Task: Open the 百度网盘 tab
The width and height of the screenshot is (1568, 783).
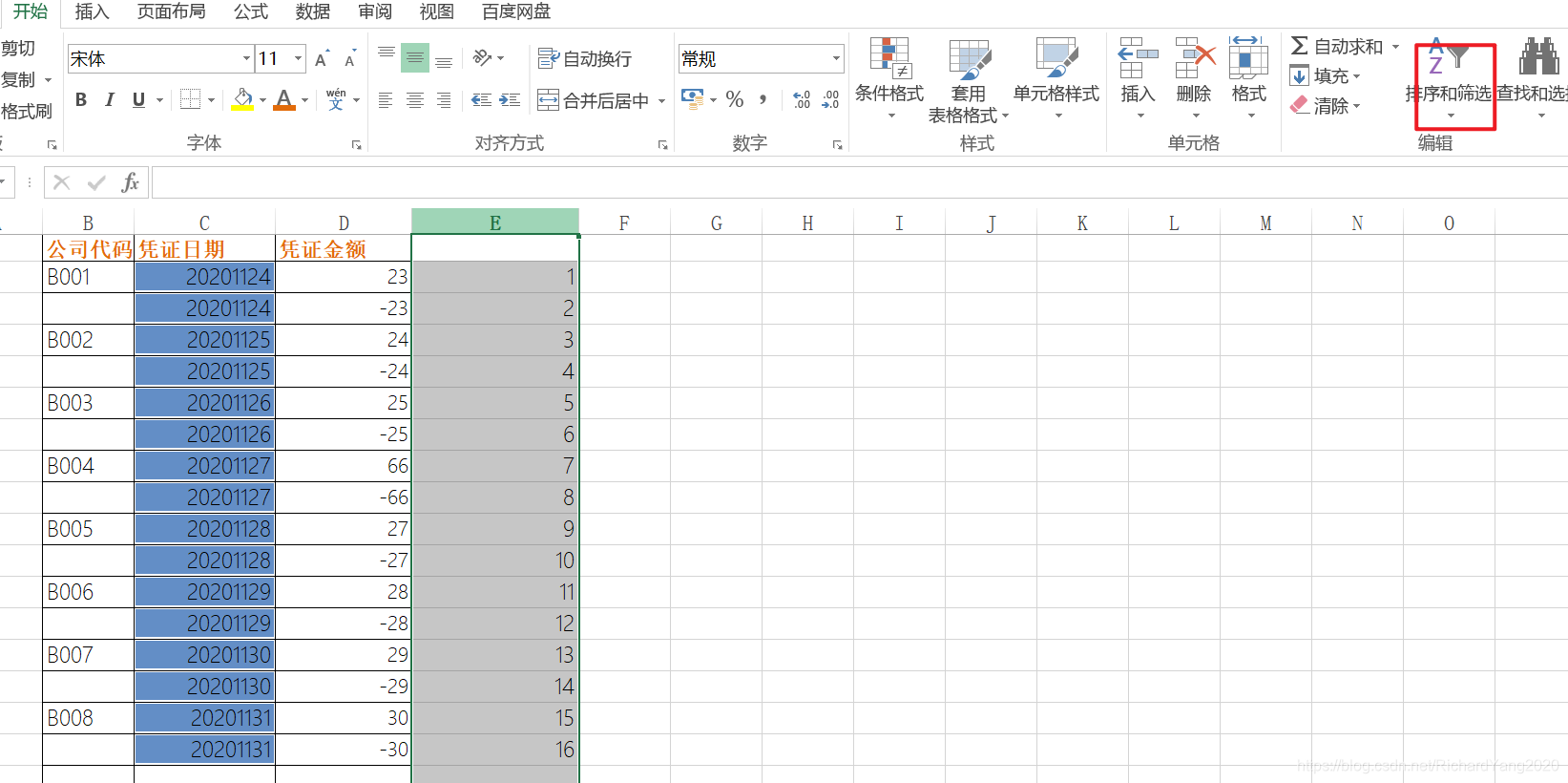Action: click(516, 11)
